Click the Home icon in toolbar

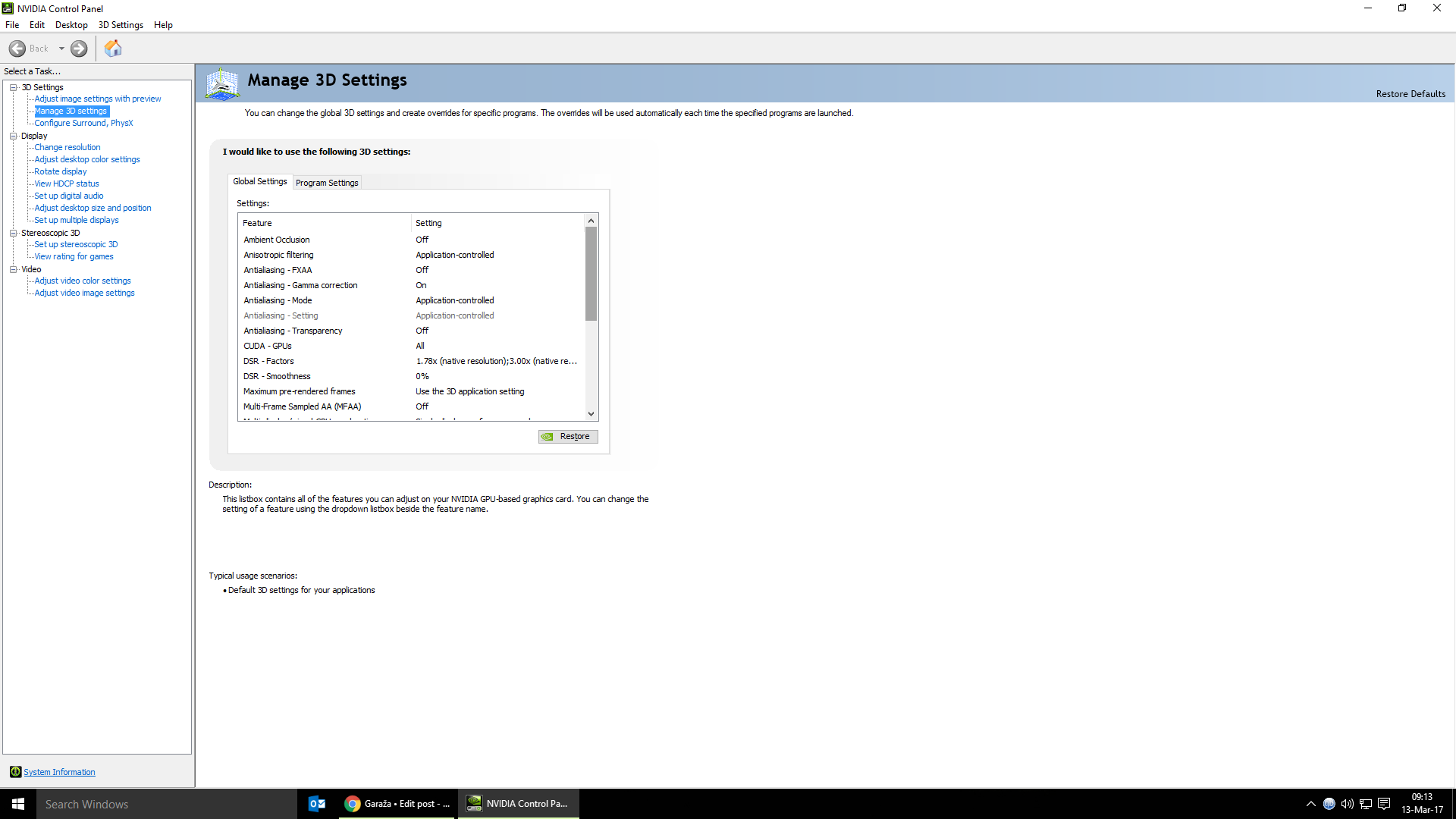pyautogui.click(x=113, y=49)
